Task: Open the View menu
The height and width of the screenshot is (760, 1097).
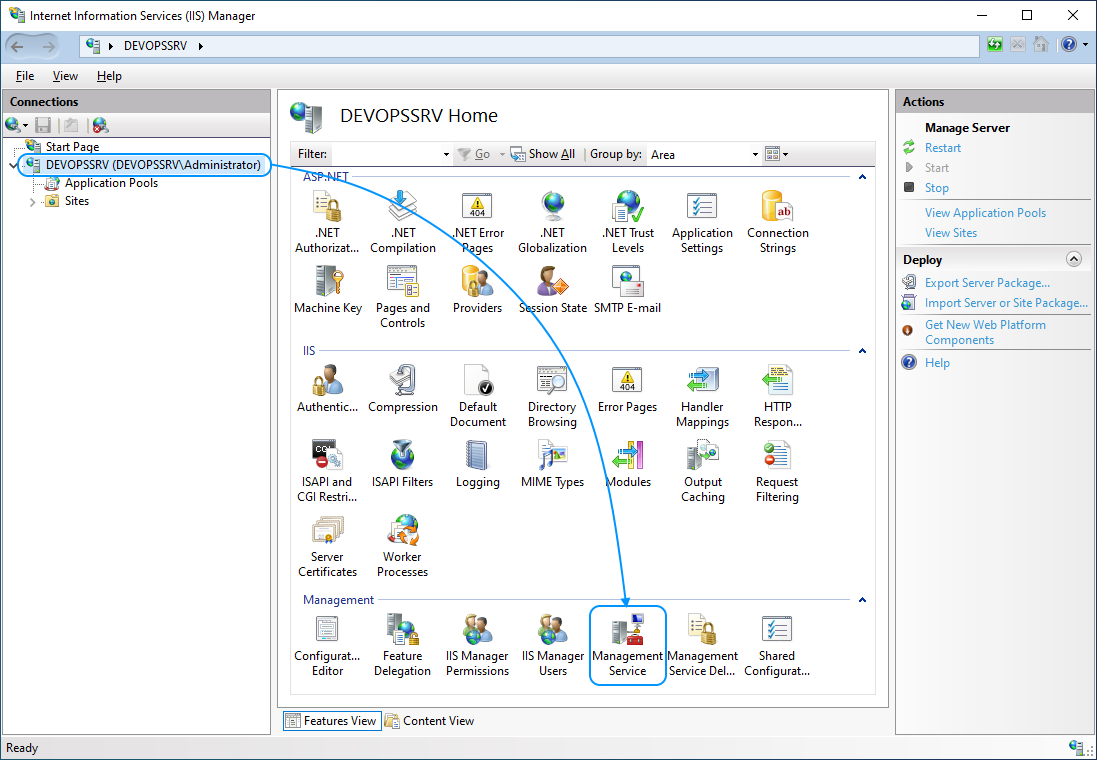Action: 65,76
